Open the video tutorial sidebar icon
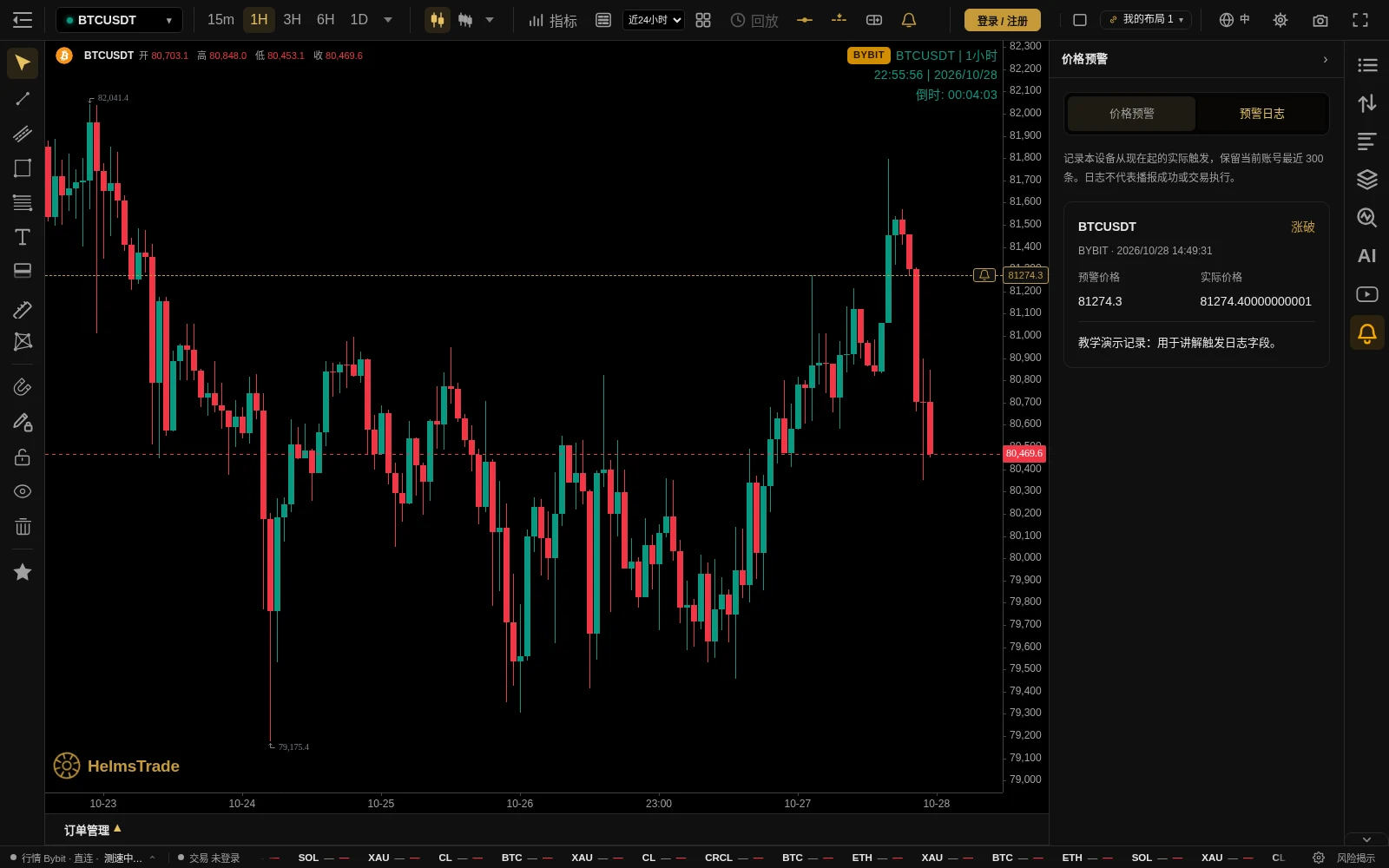1389x868 pixels. (x=1367, y=294)
